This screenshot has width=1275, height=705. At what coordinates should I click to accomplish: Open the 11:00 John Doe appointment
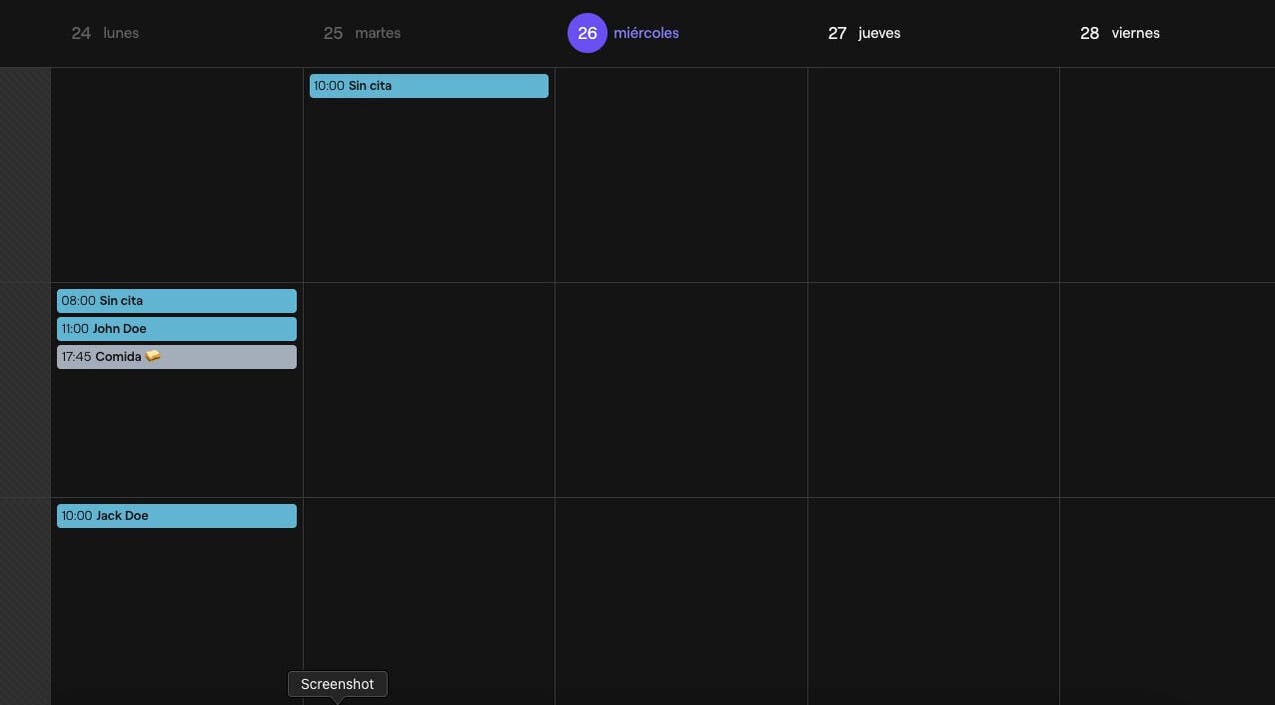point(176,329)
